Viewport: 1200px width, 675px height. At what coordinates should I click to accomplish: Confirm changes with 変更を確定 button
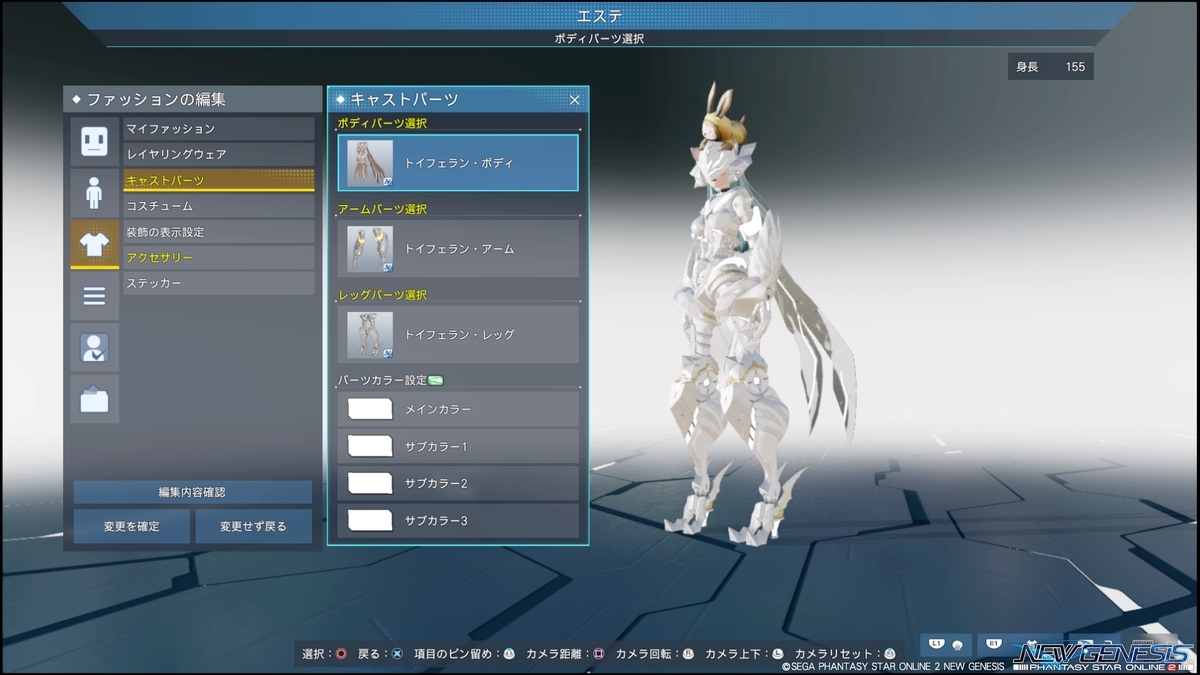[x=131, y=526]
